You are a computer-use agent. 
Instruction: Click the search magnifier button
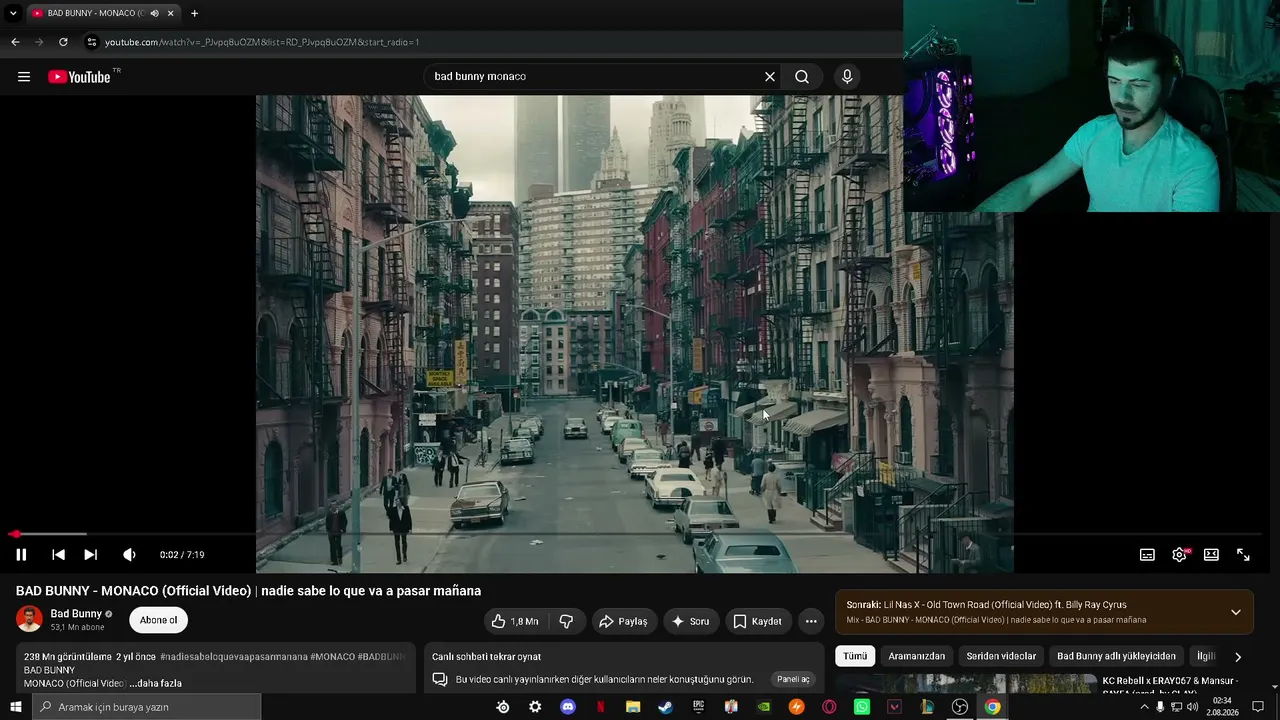click(x=802, y=77)
